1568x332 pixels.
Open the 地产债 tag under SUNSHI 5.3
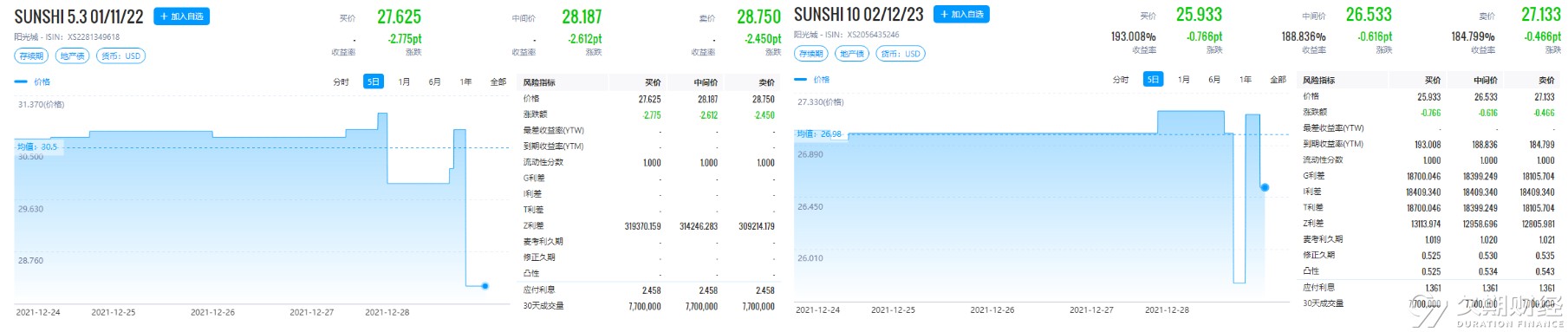point(73,55)
